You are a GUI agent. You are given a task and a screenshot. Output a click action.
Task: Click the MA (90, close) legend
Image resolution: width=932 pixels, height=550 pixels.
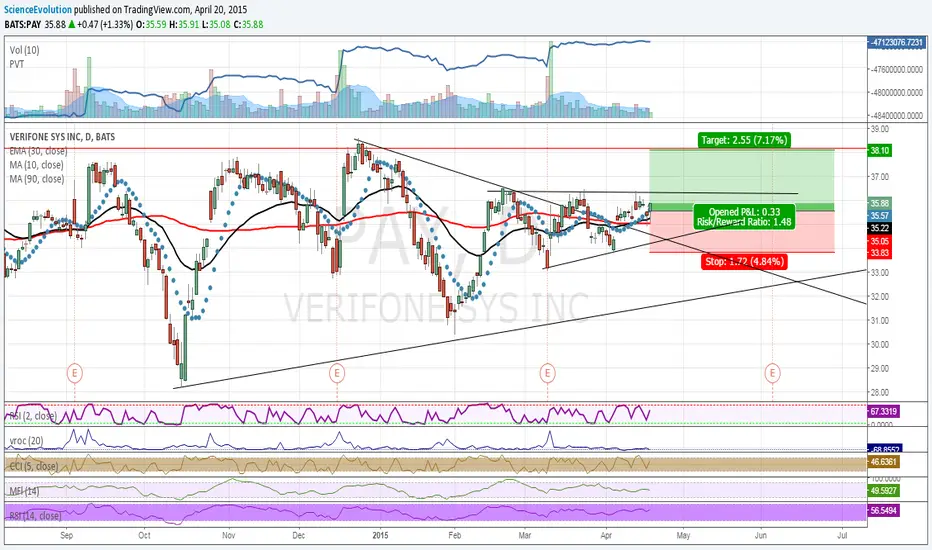pos(36,178)
